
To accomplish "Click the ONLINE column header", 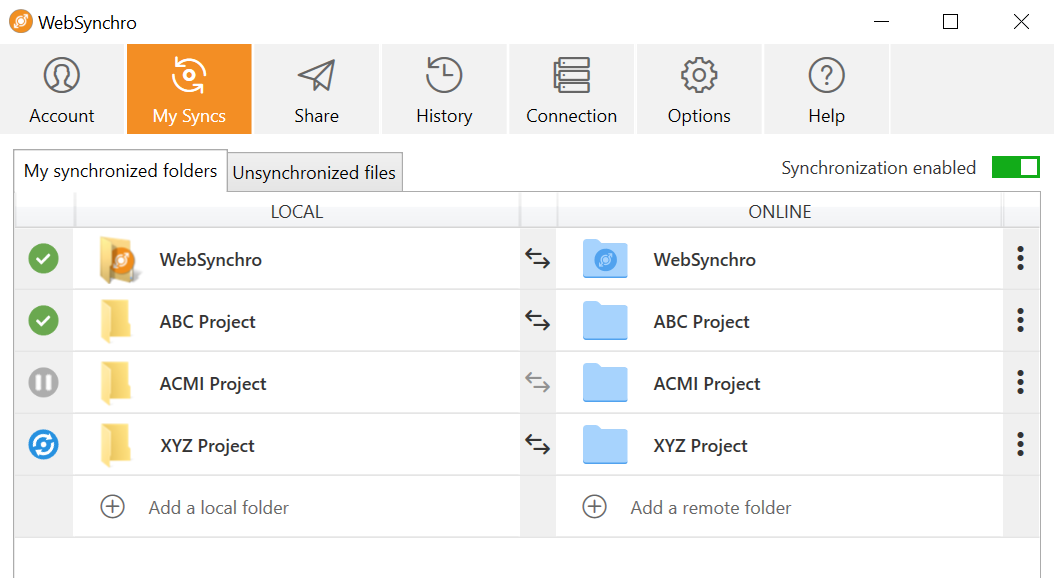I will [x=780, y=212].
